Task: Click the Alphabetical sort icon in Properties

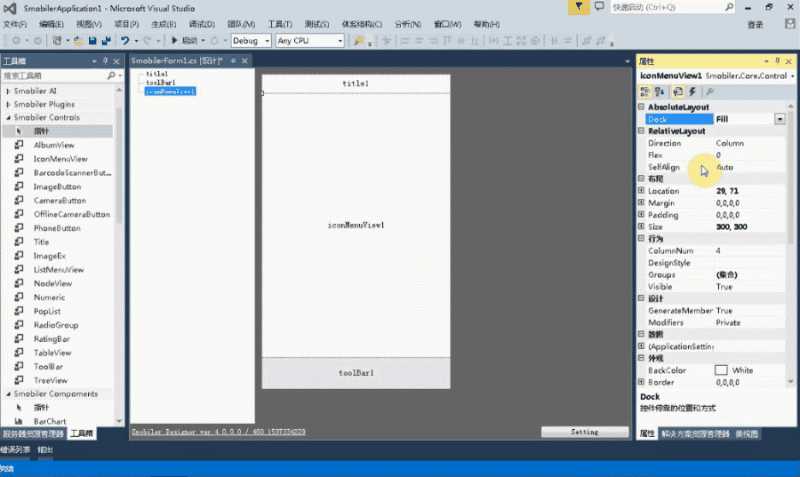Action: point(660,91)
